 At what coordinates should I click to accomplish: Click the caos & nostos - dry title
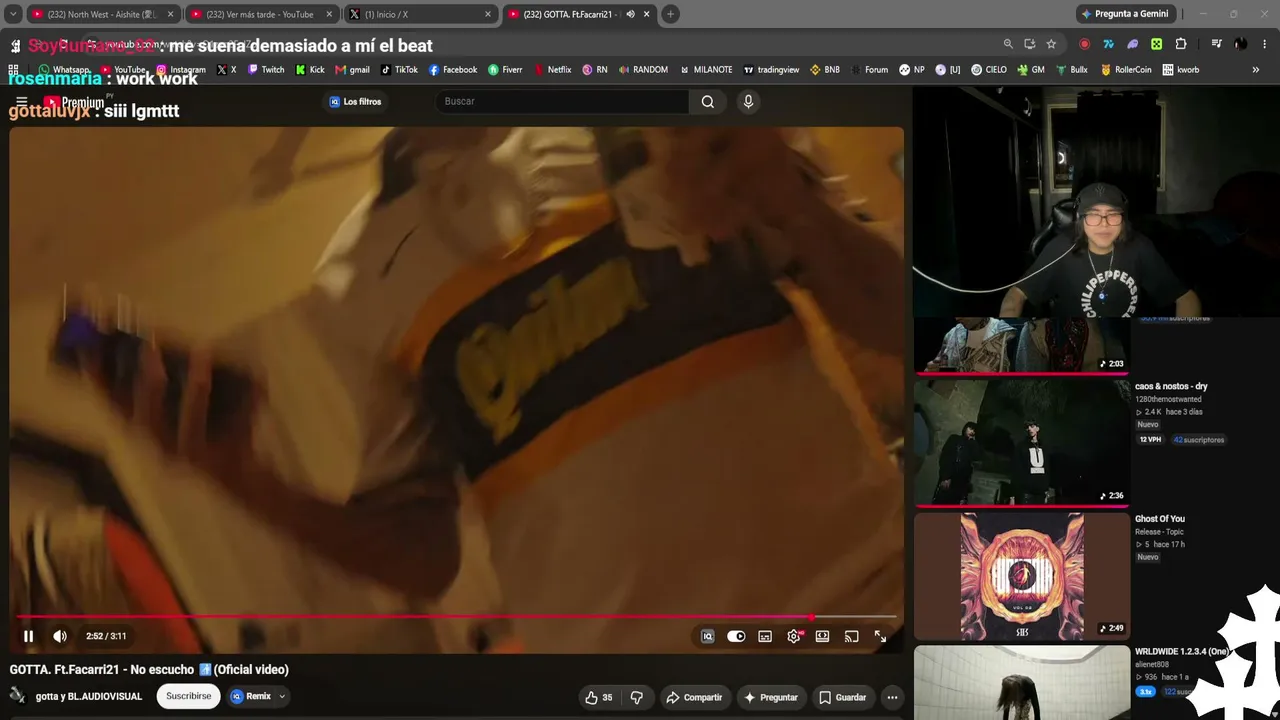1171,386
